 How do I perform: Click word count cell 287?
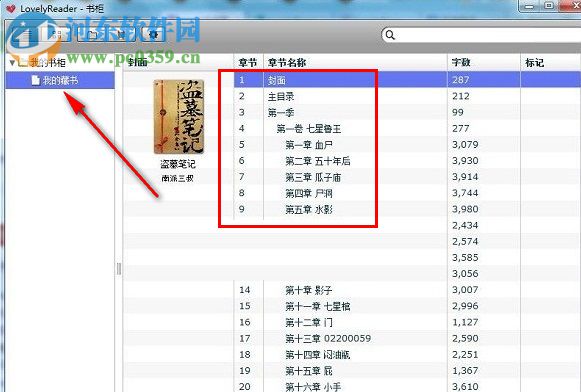click(461, 80)
